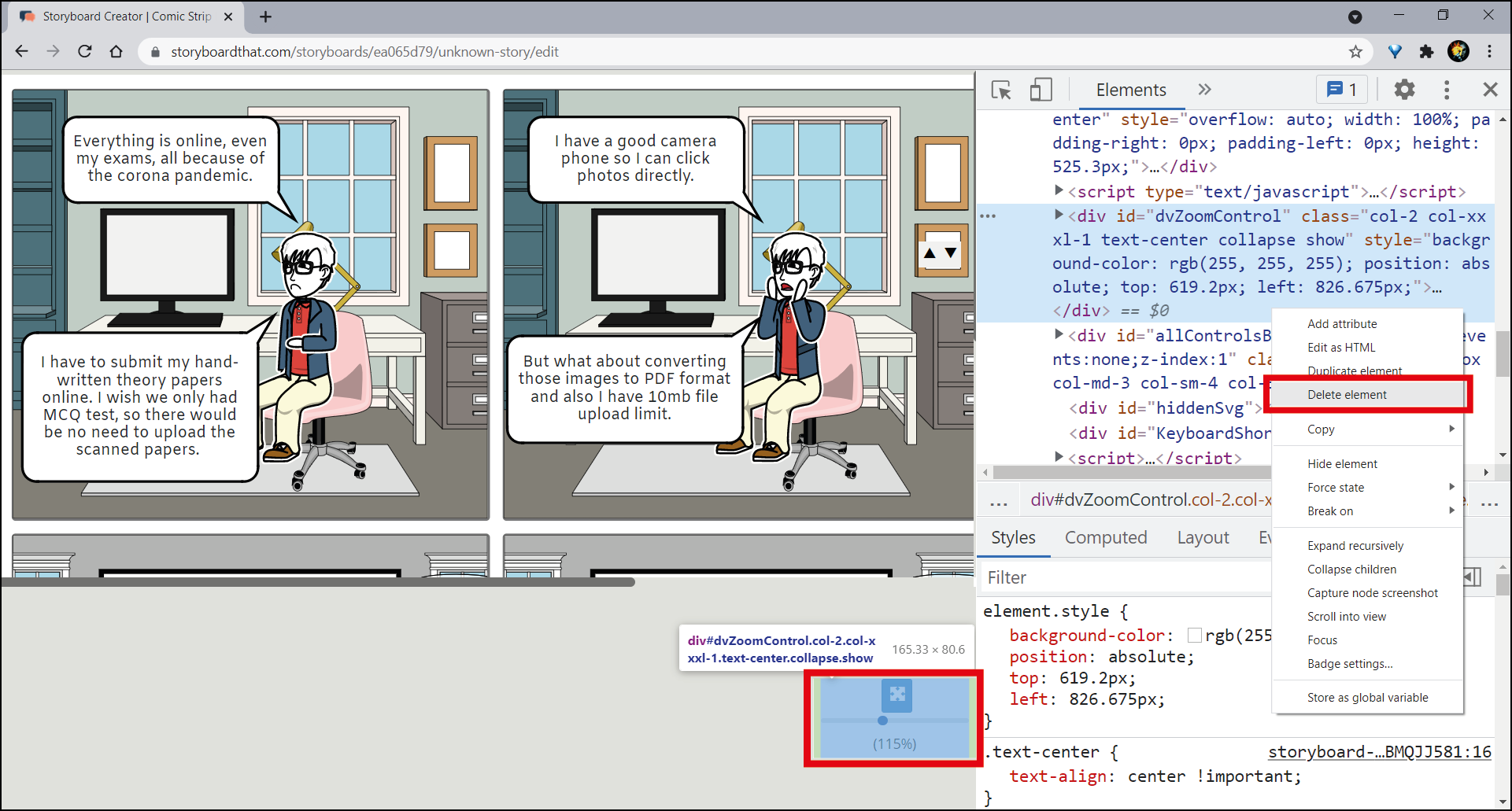This screenshot has height=811, width=1512.
Task: Click the down arrow on the picture frame
Action: 951,253
